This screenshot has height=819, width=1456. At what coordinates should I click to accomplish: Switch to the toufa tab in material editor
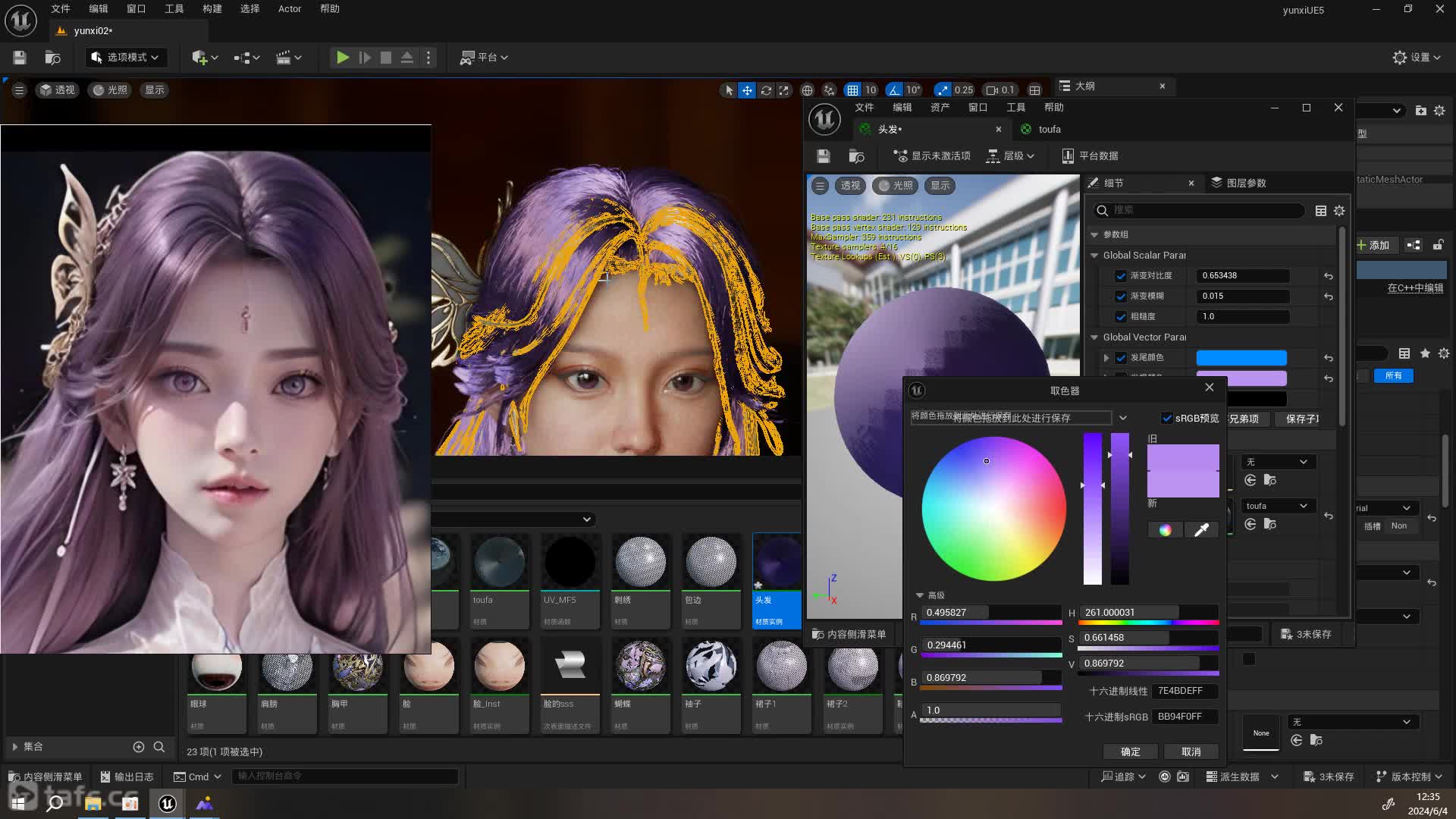(1050, 130)
